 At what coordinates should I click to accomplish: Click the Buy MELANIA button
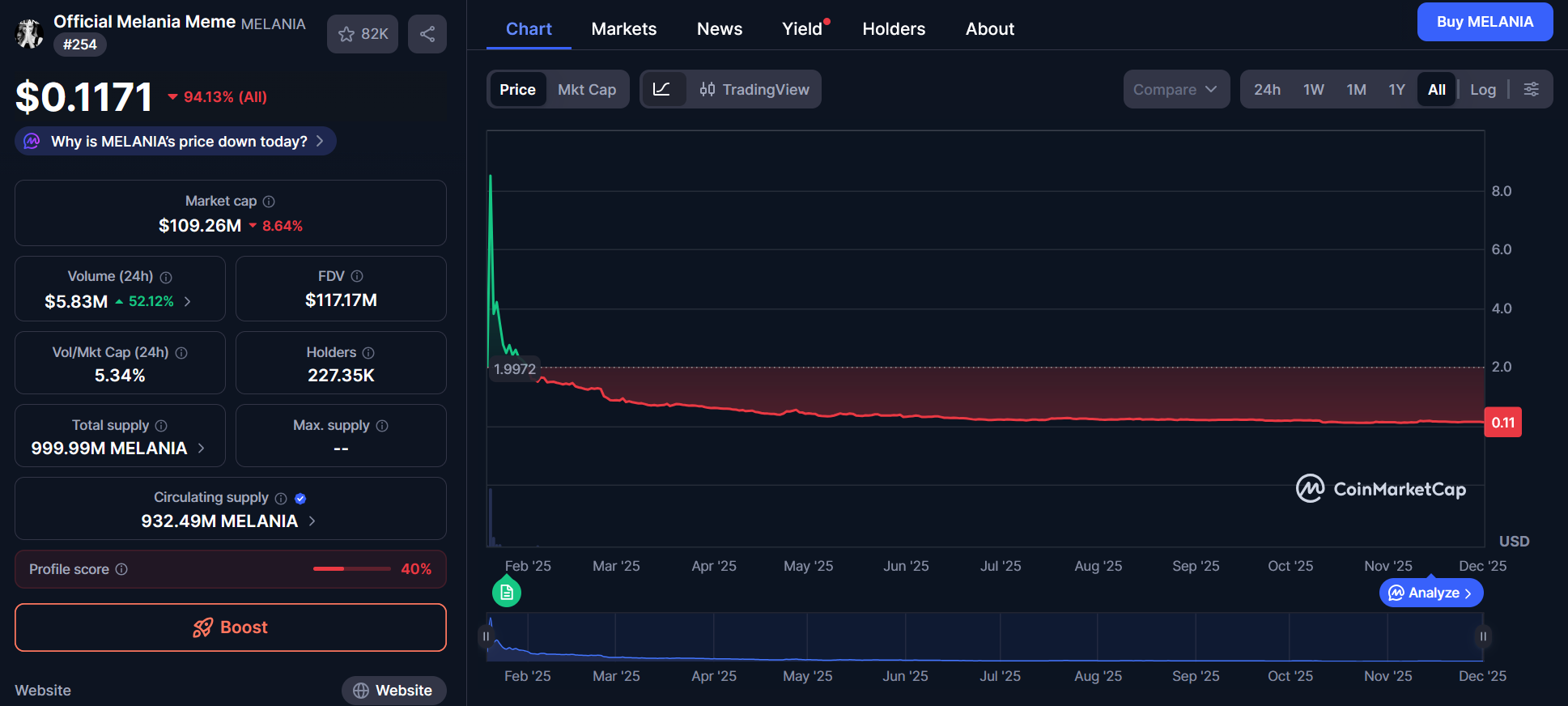[x=1485, y=22]
